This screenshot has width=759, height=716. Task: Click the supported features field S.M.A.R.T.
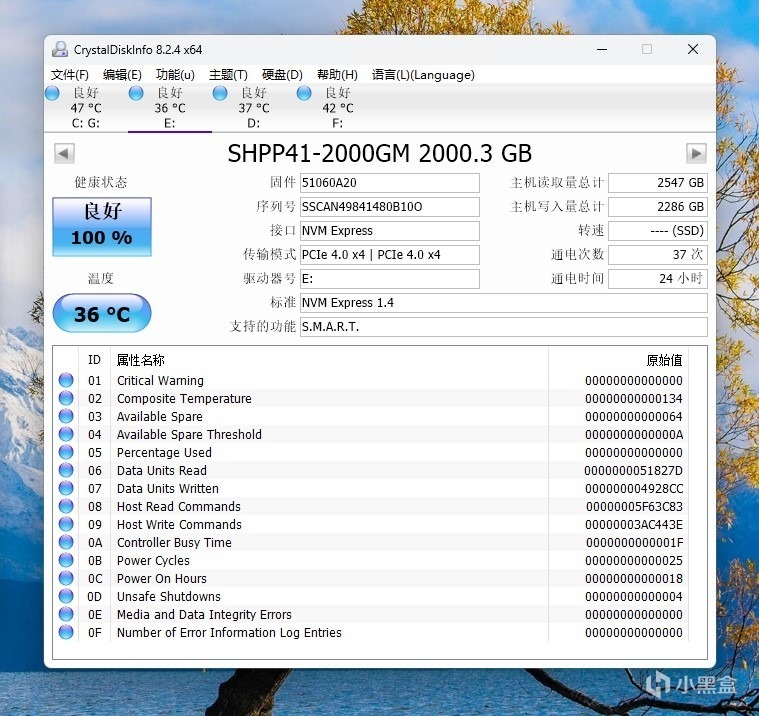point(503,327)
